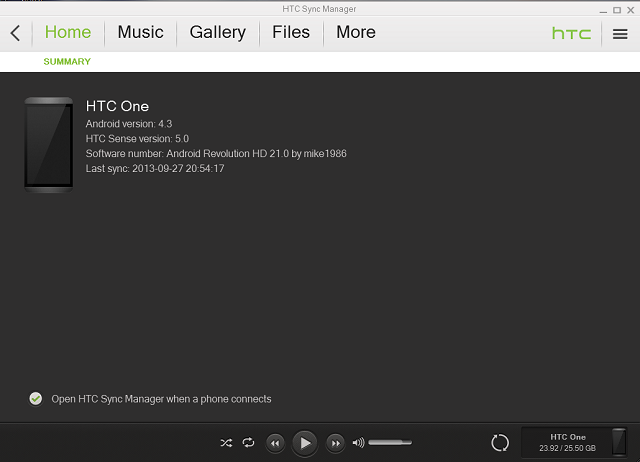Click the HTC One phone image

tap(49, 144)
